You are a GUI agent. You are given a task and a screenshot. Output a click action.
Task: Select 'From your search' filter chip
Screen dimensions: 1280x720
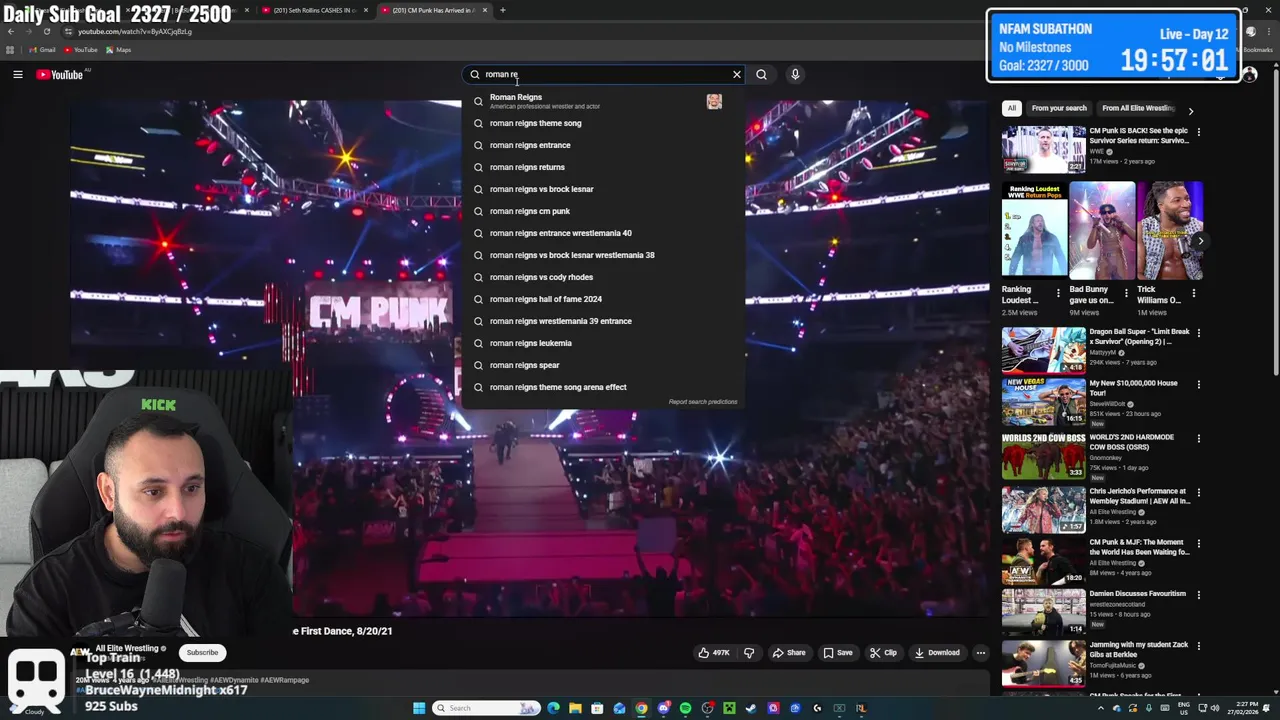point(1059,108)
